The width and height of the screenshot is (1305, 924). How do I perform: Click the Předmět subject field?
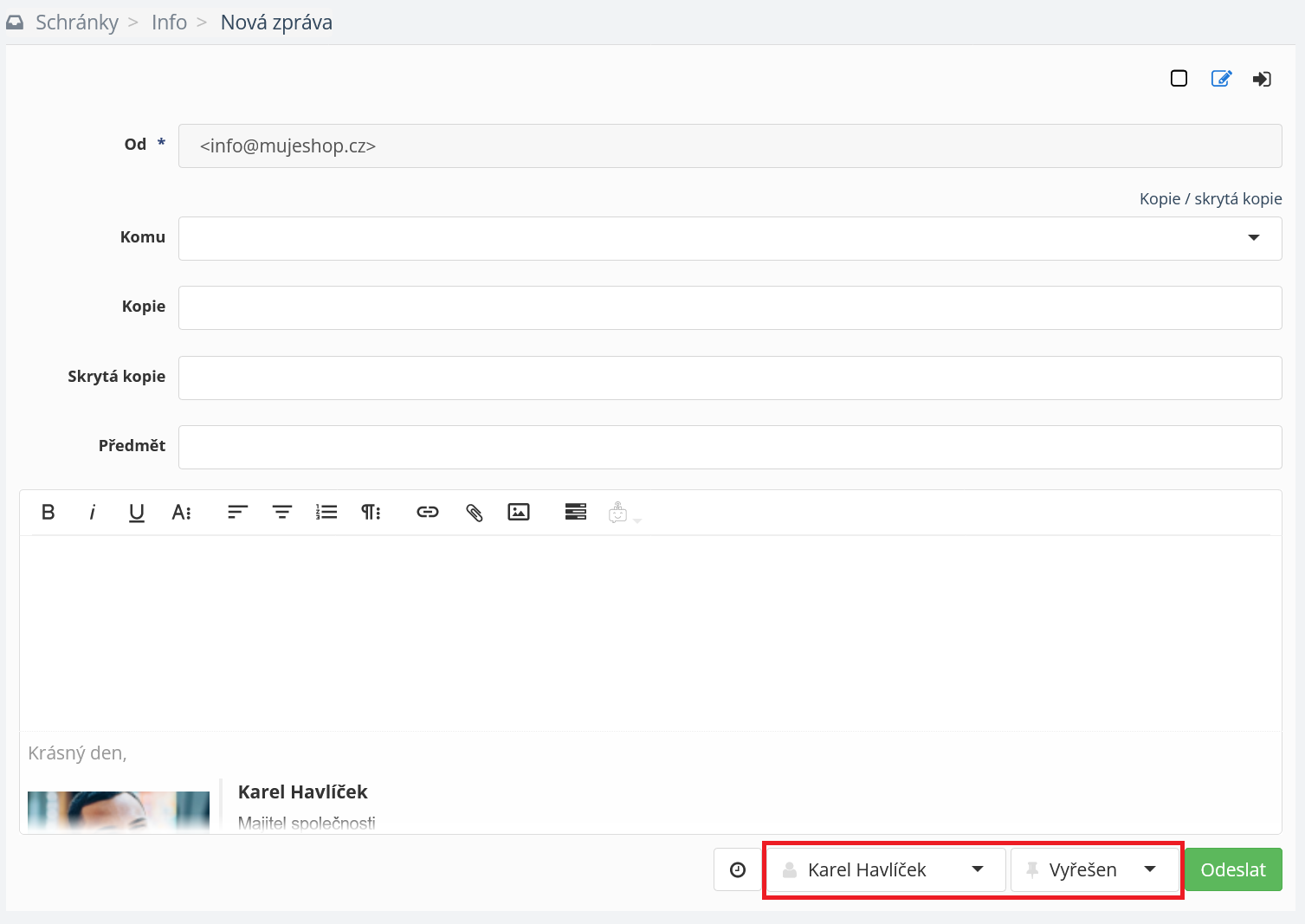[x=730, y=447]
